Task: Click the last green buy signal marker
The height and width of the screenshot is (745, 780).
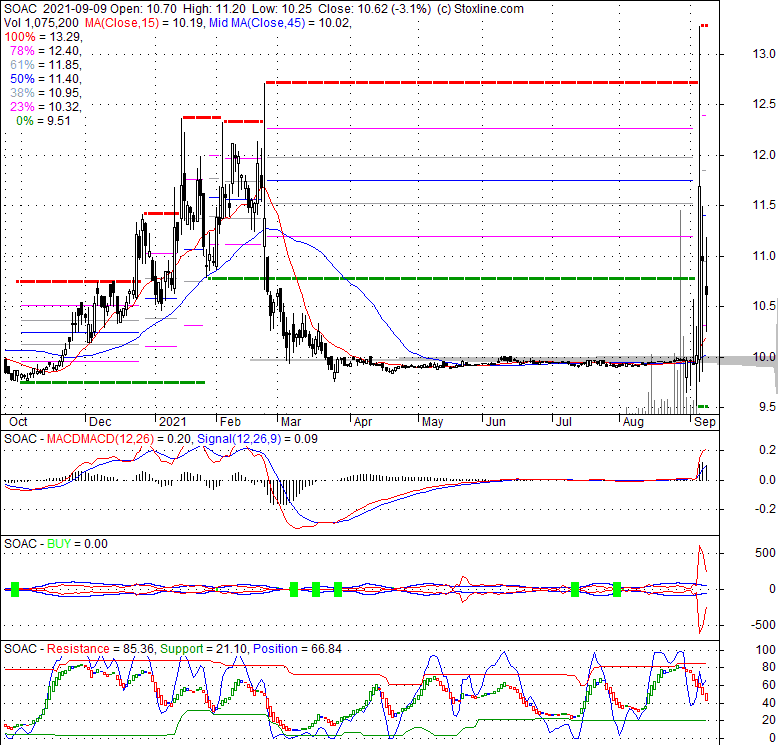Action: 617,589
